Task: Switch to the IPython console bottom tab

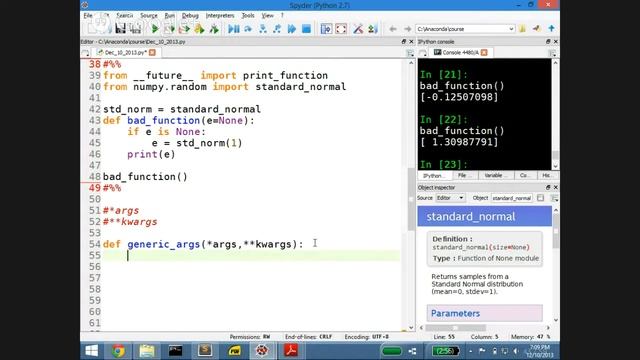Action: tap(434, 176)
